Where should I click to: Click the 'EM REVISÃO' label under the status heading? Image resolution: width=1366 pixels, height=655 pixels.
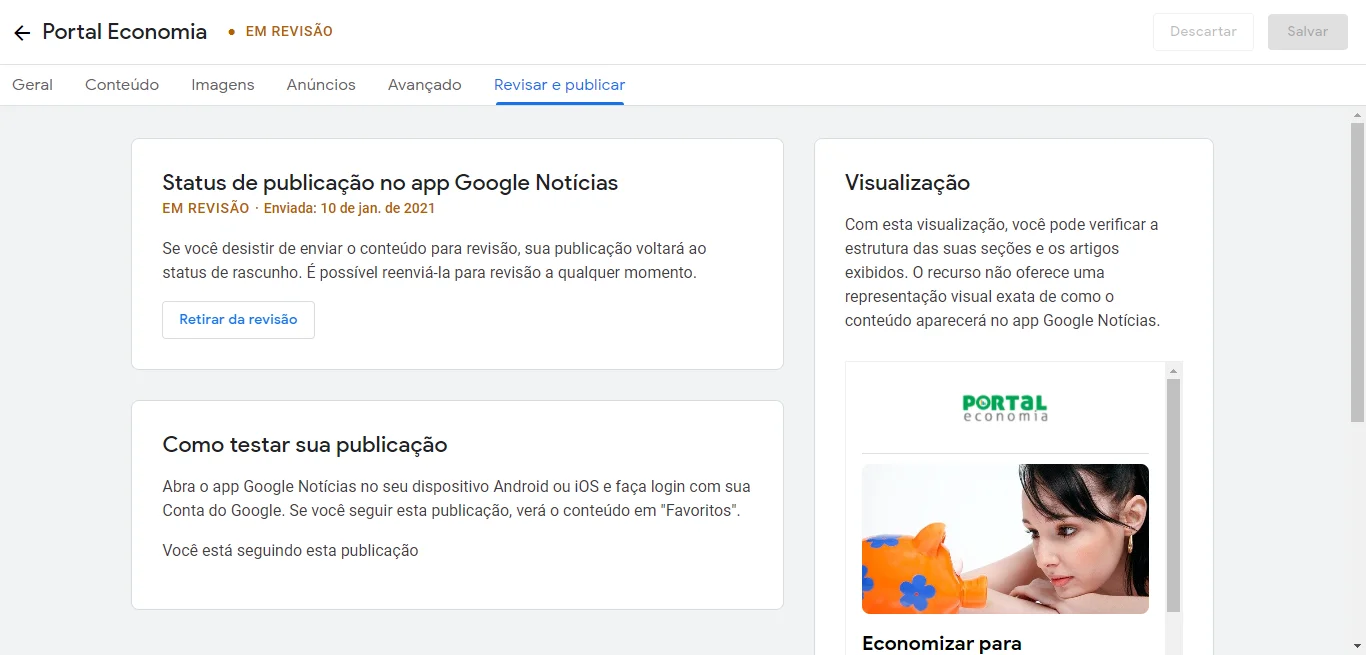tap(206, 209)
